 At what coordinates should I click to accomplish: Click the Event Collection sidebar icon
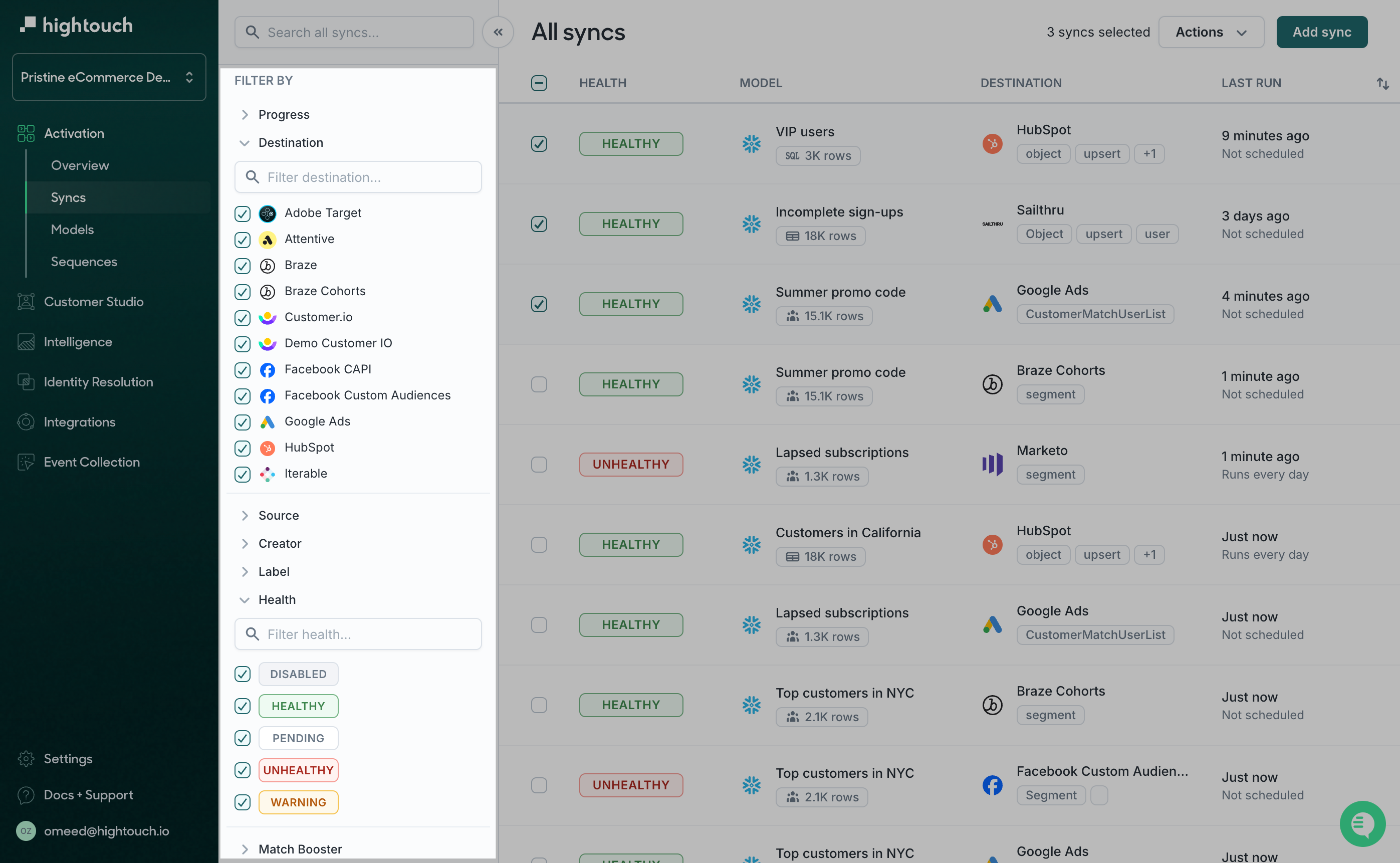point(26,462)
